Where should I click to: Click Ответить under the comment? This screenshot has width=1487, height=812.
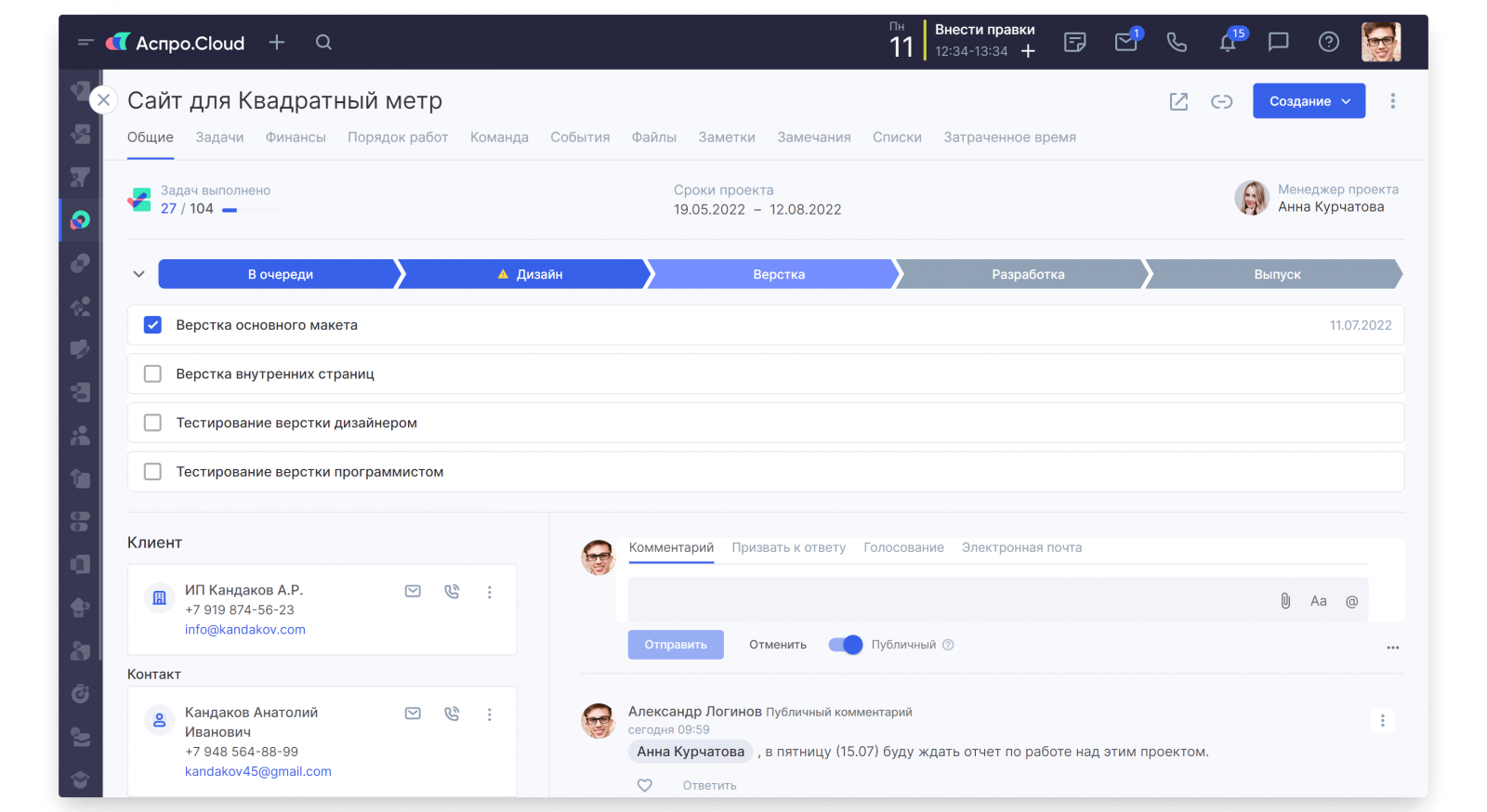tap(709, 786)
